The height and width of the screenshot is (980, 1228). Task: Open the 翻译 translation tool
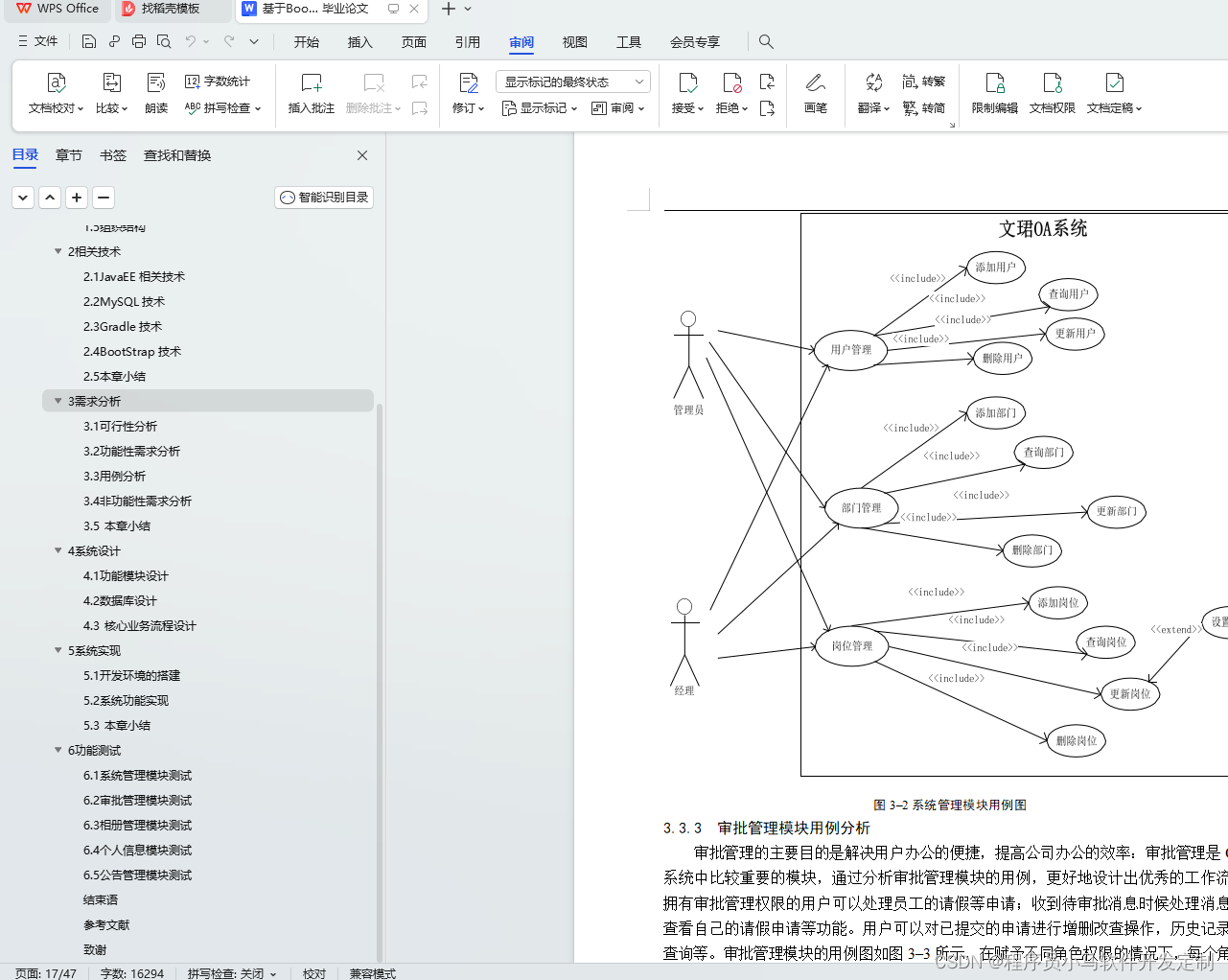pos(869,95)
